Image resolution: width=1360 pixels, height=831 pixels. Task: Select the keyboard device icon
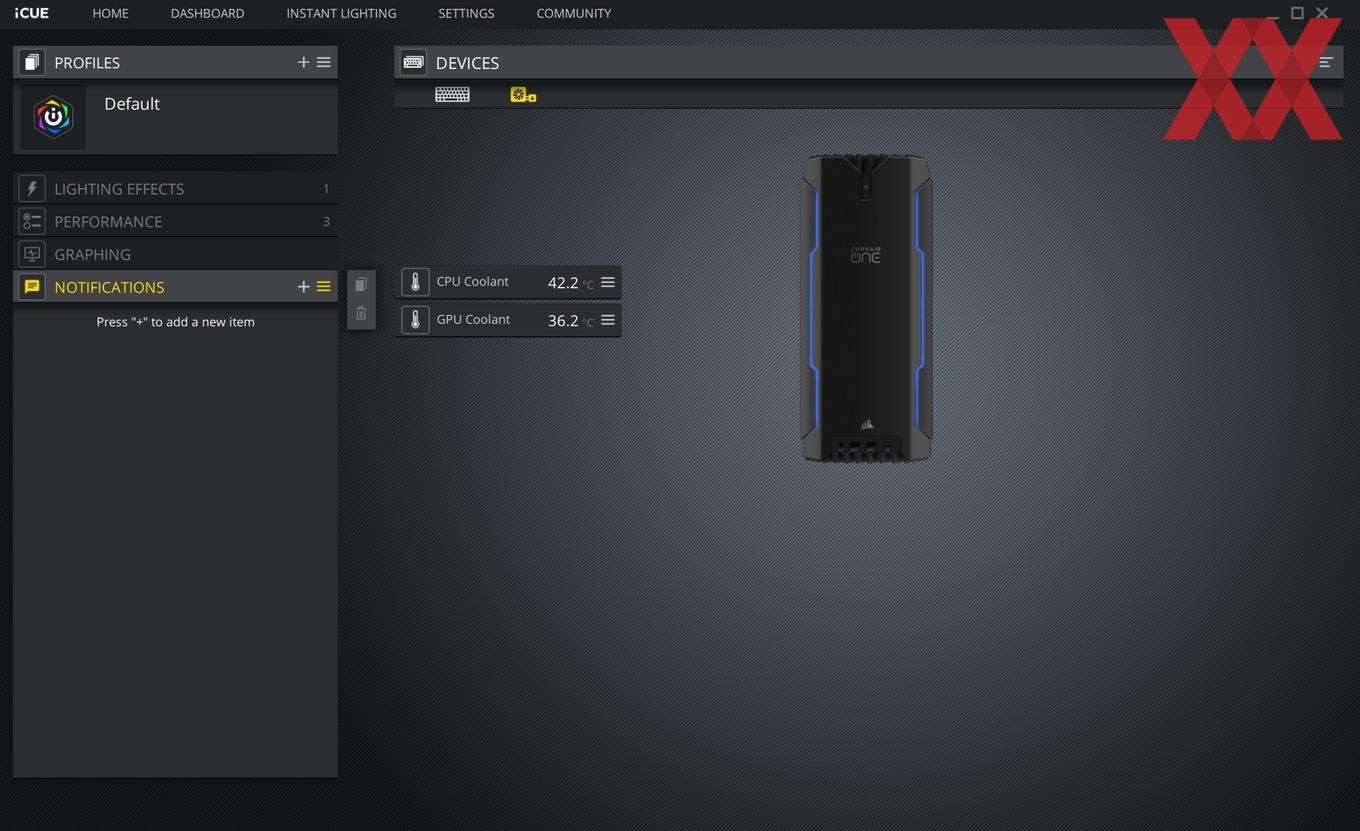coord(452,94)
